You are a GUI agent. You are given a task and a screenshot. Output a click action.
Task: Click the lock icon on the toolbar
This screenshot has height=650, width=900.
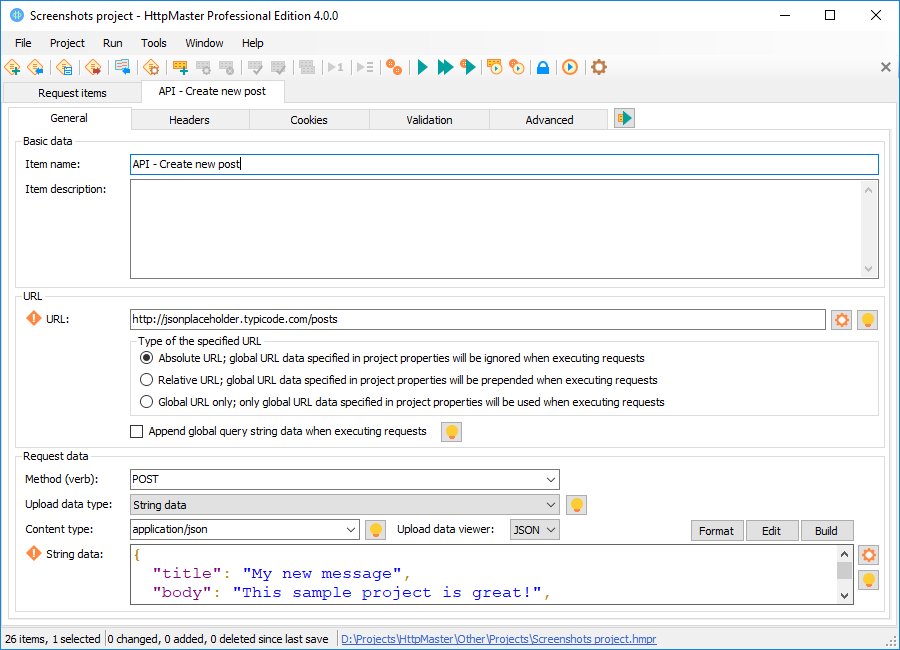click(x=542, y=67)
